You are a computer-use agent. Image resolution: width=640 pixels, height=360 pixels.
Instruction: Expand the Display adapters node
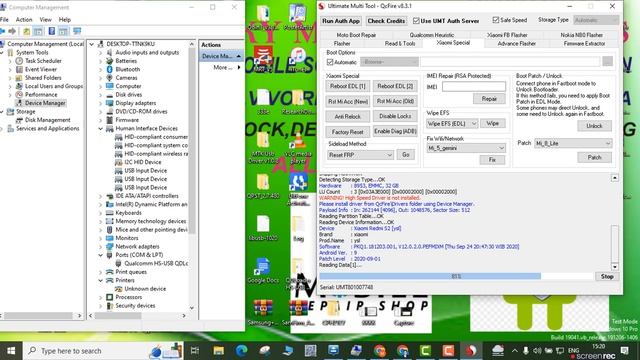point(100,103)
